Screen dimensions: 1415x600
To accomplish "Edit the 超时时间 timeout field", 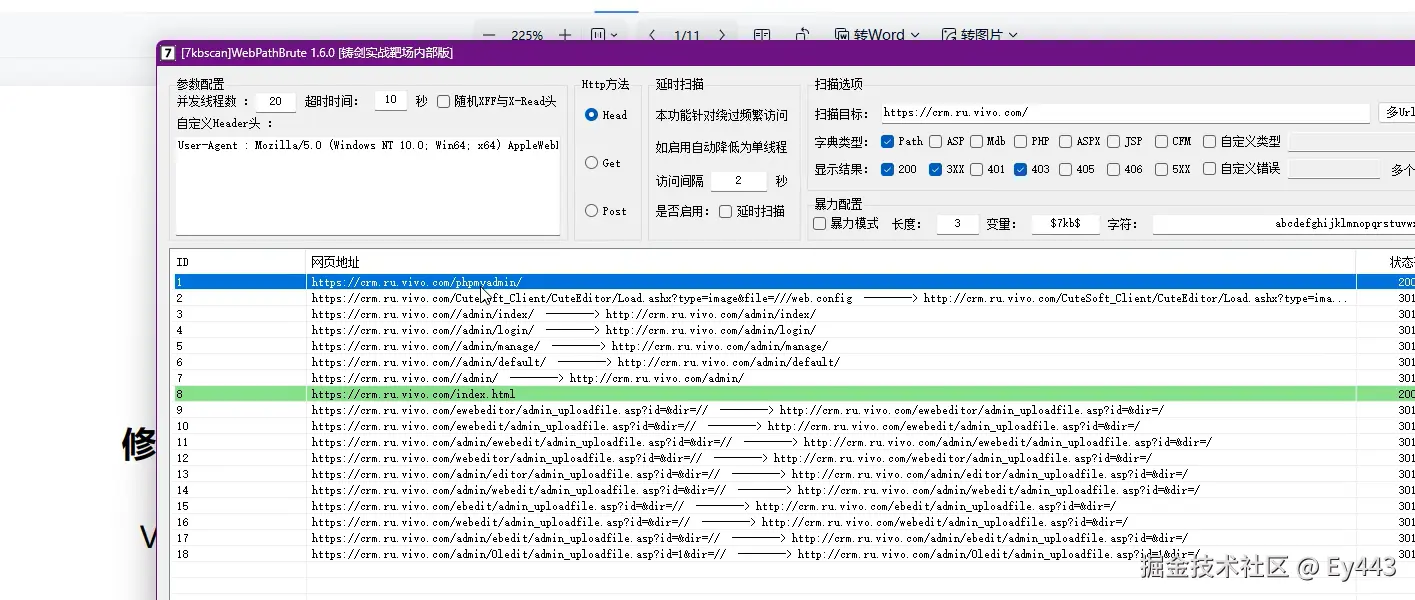I will 390,101.
